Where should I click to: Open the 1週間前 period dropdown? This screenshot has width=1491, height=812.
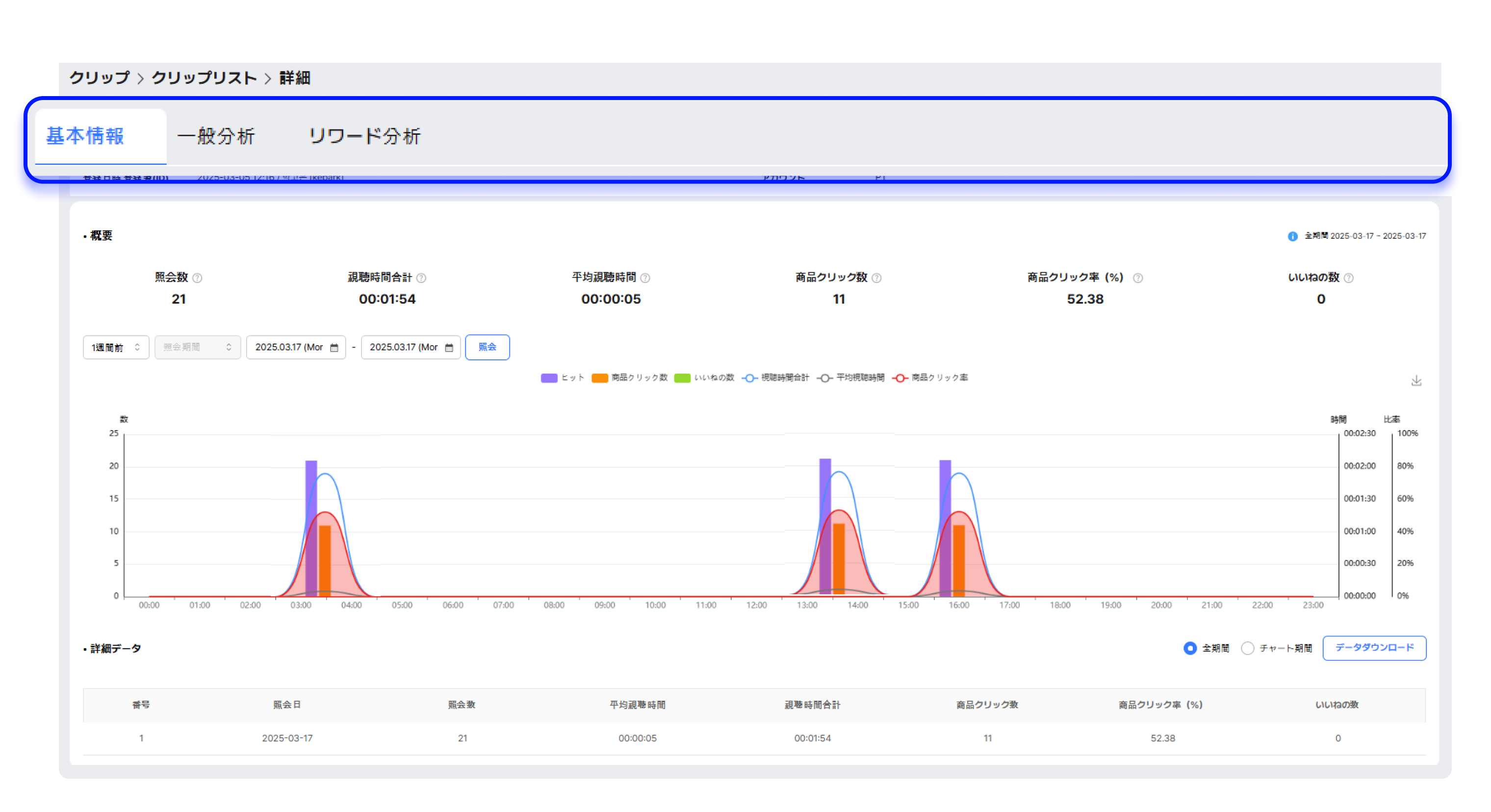[116, 347]
